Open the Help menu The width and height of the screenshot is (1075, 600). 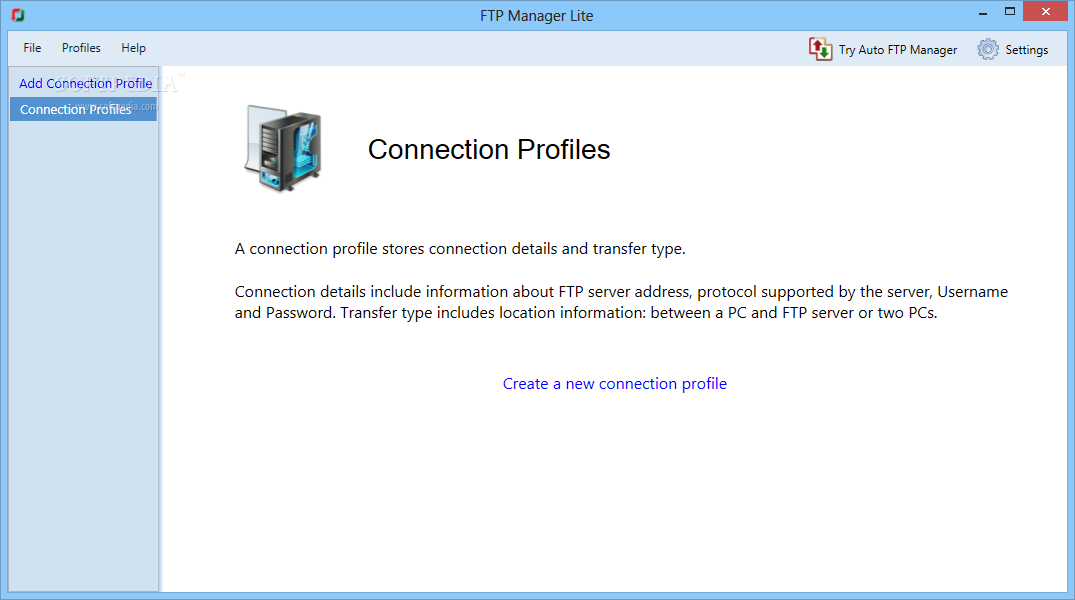pos(134,48)
